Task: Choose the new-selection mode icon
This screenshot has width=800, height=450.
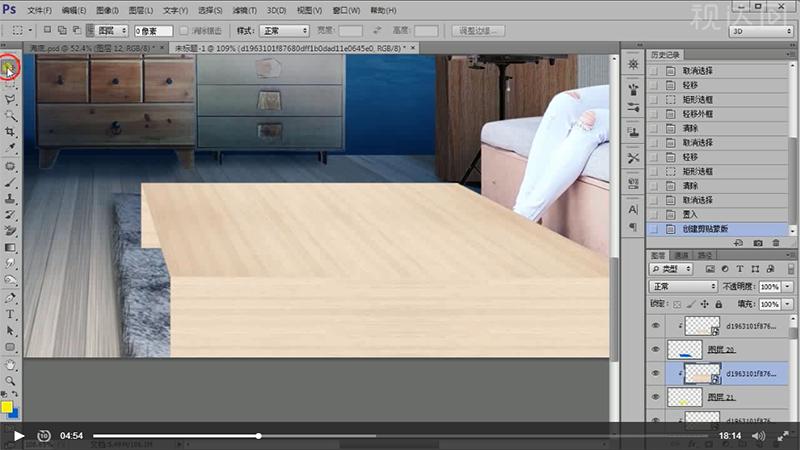Action: coord(47,30)
